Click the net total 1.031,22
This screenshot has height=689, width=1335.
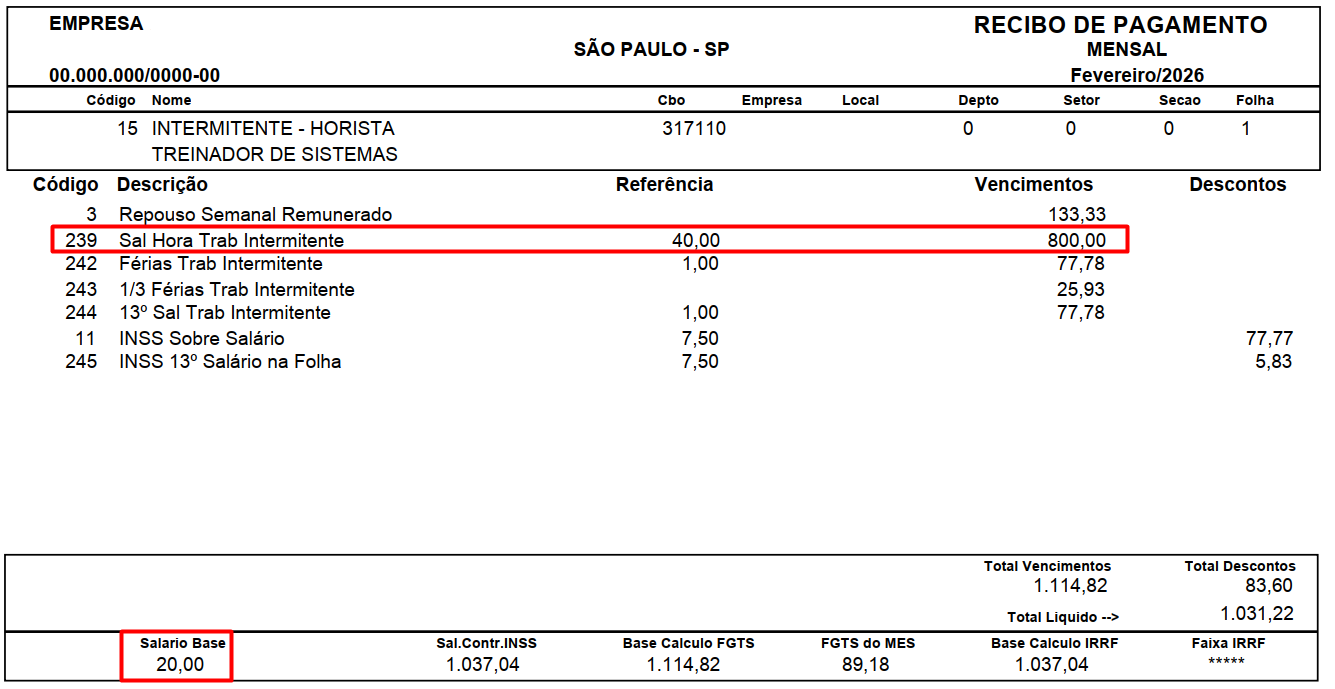pyautogui.click(x=1256, y=614)
